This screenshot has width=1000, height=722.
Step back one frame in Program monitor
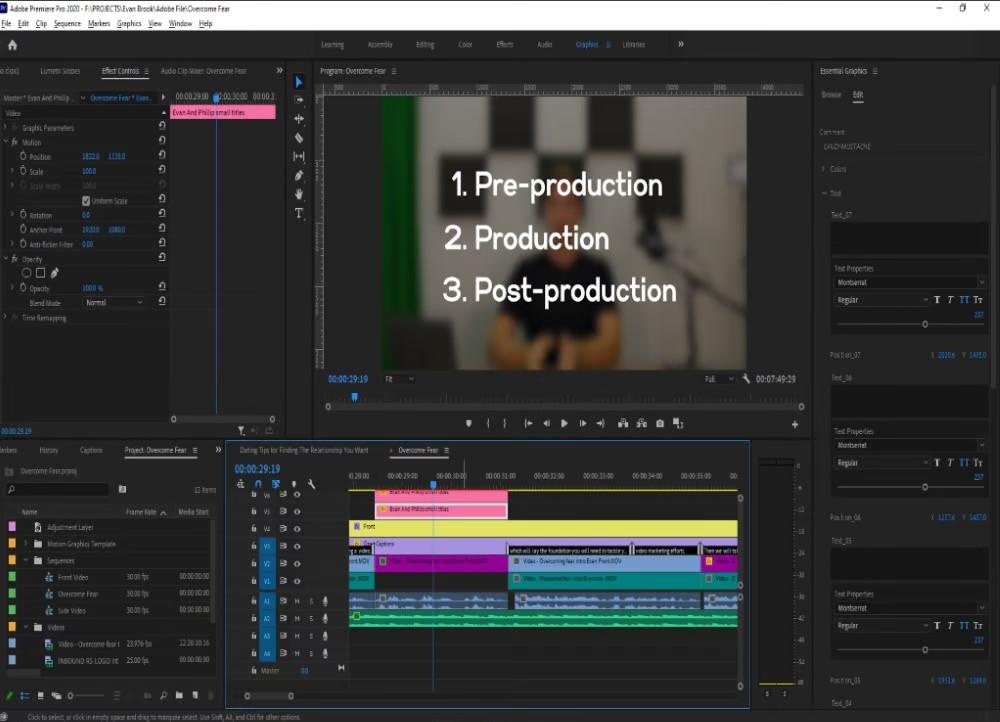pos(547,424)
